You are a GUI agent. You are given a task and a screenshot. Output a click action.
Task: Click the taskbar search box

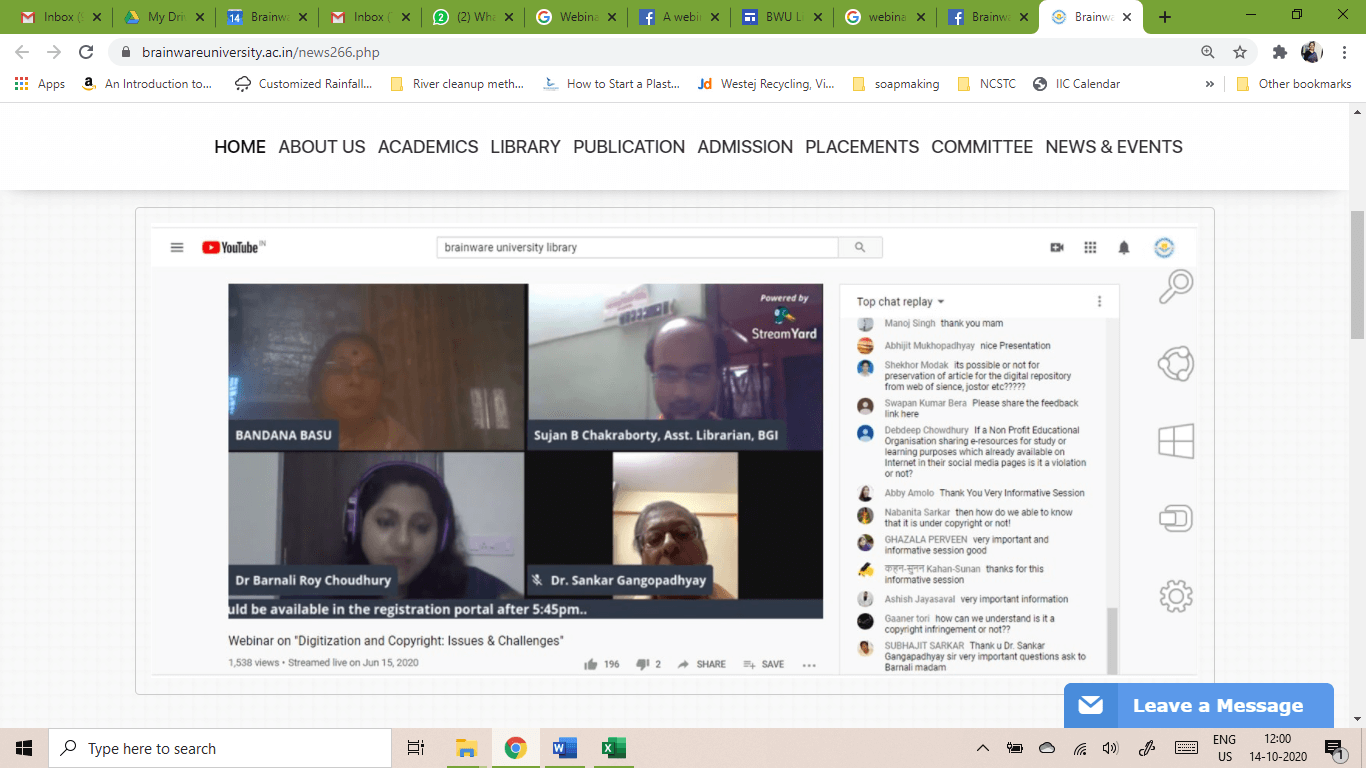220,748
